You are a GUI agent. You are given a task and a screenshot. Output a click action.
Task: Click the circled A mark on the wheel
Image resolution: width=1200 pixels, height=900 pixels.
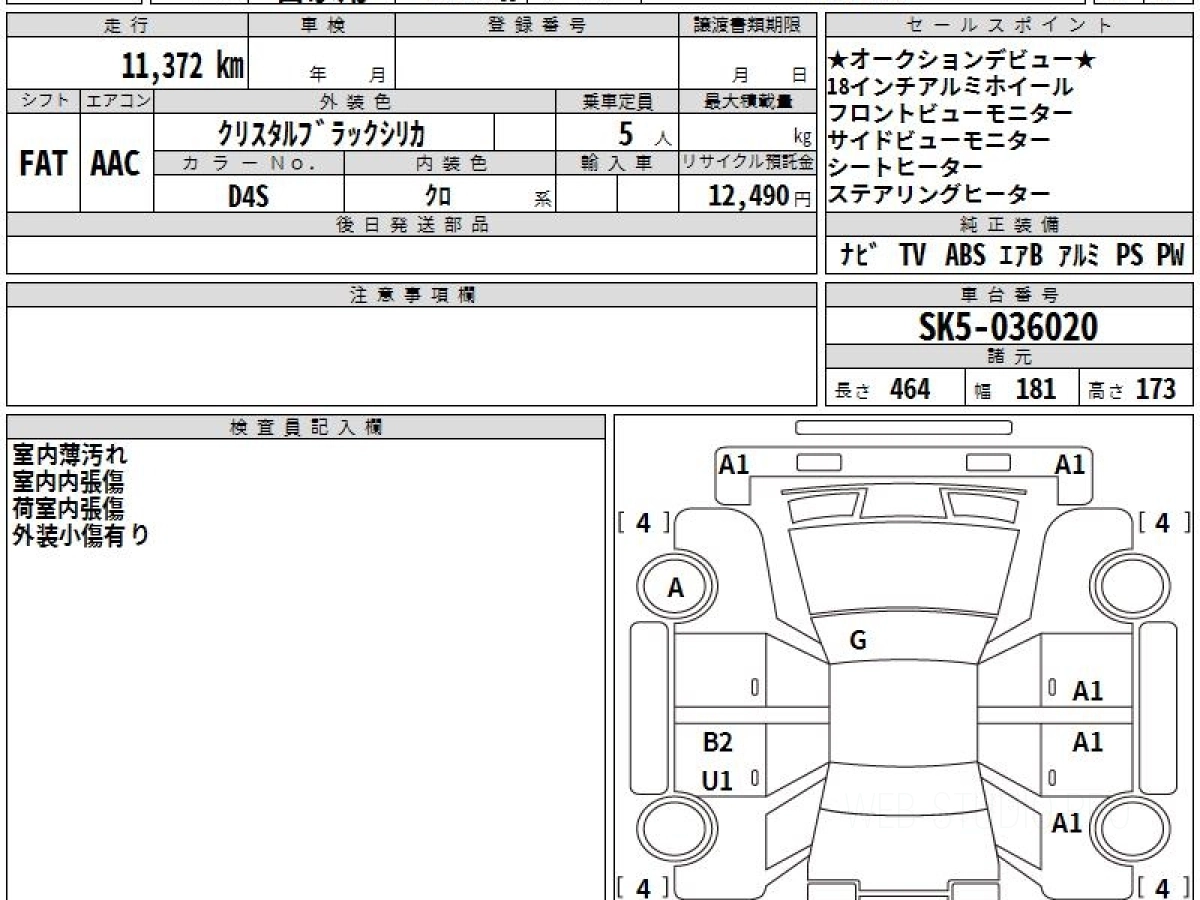tap(676, 589)
